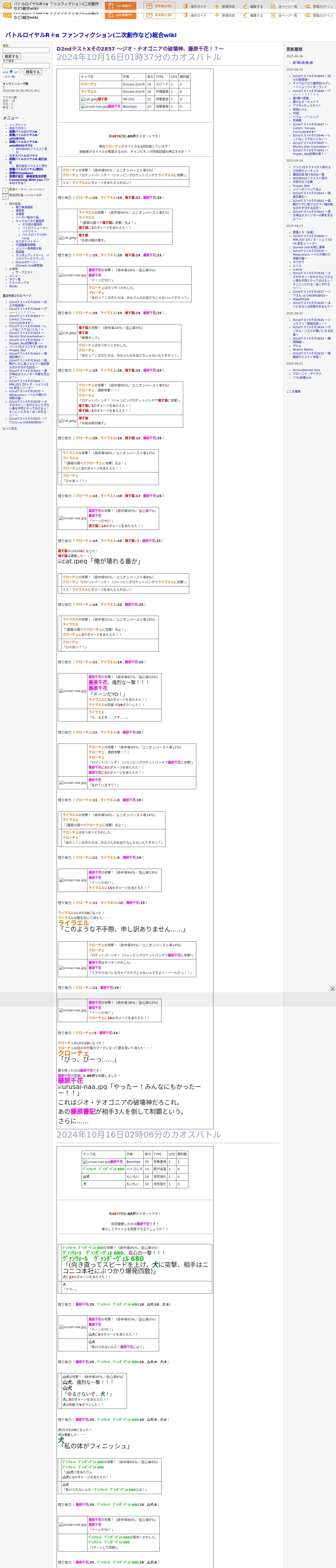Open Connecting With you バトルロイヤル！ link
This screenshot has width=336, height=1568.
point(29,181)
